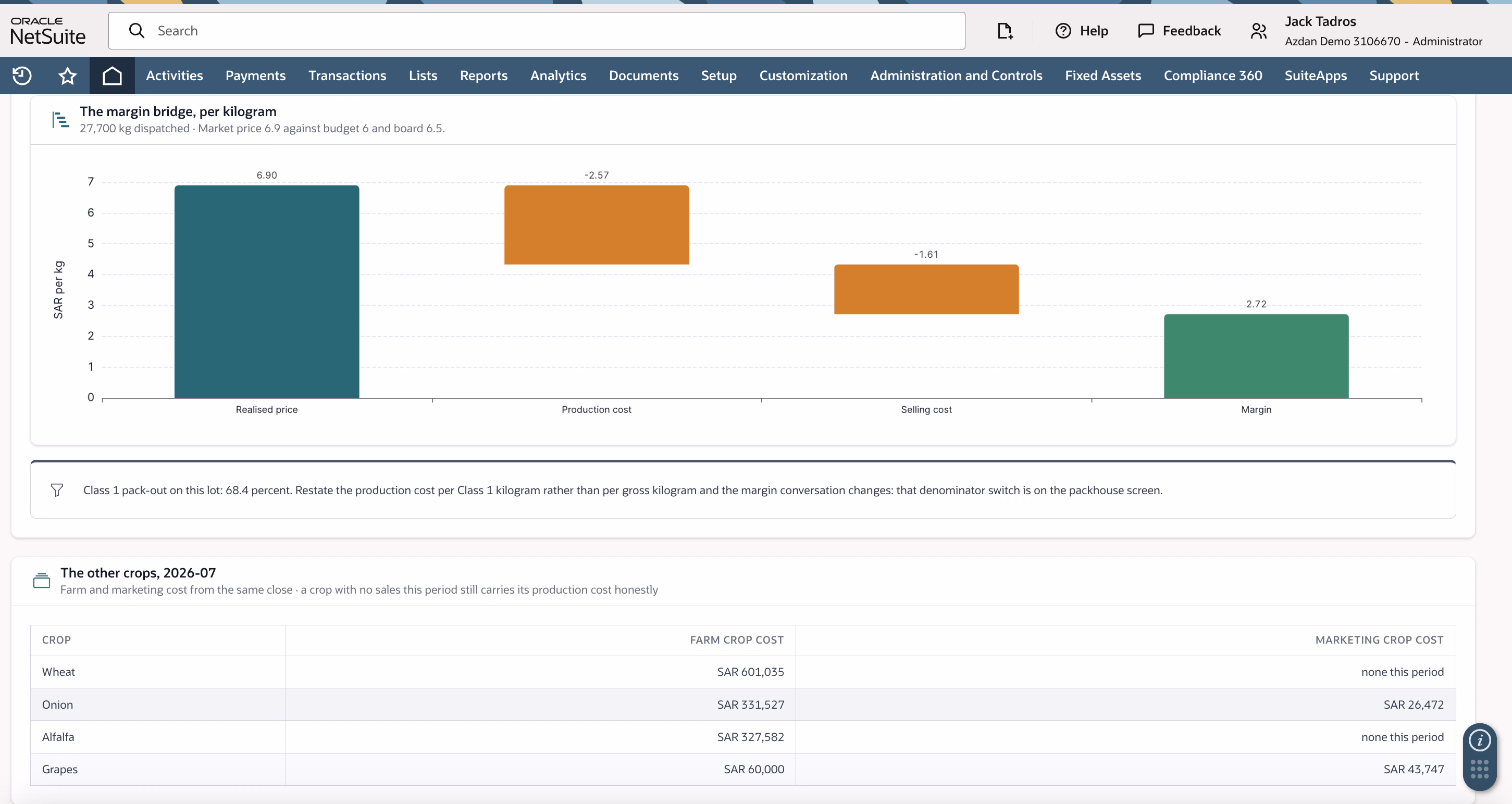1512x804 pixels.
Task: Open the Compliance 360 menu
Action: pos(1212,76)
